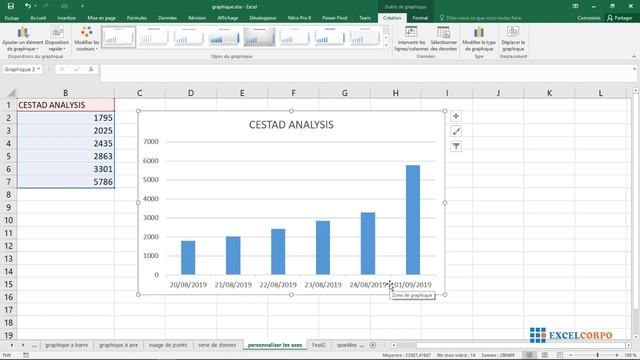Switch to the Données tab
640x360 pixels.
(167, 18)
